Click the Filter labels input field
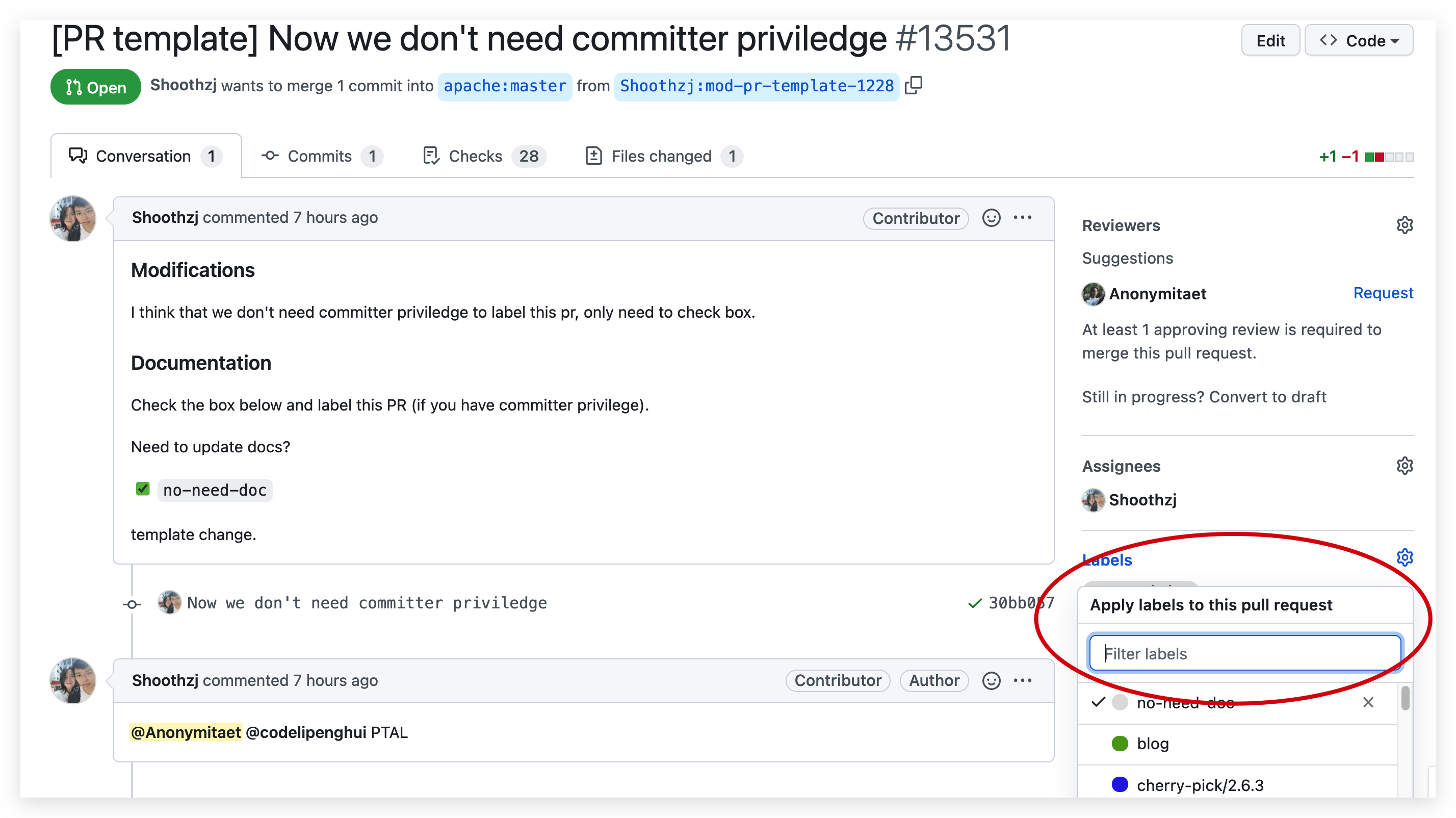Viewport: 1456px width, 818px height. (x=1244, y=653)
